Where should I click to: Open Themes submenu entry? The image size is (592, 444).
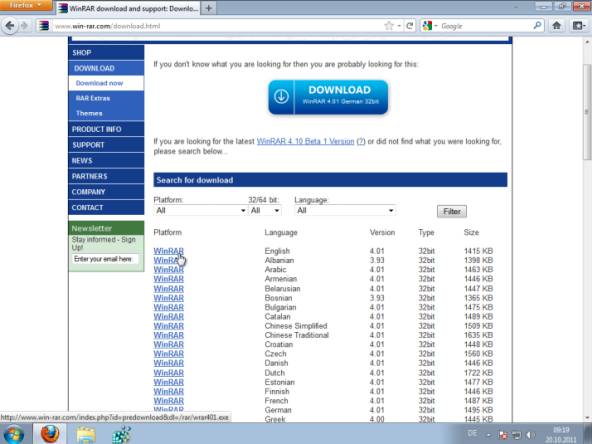(x=106, y=113)
